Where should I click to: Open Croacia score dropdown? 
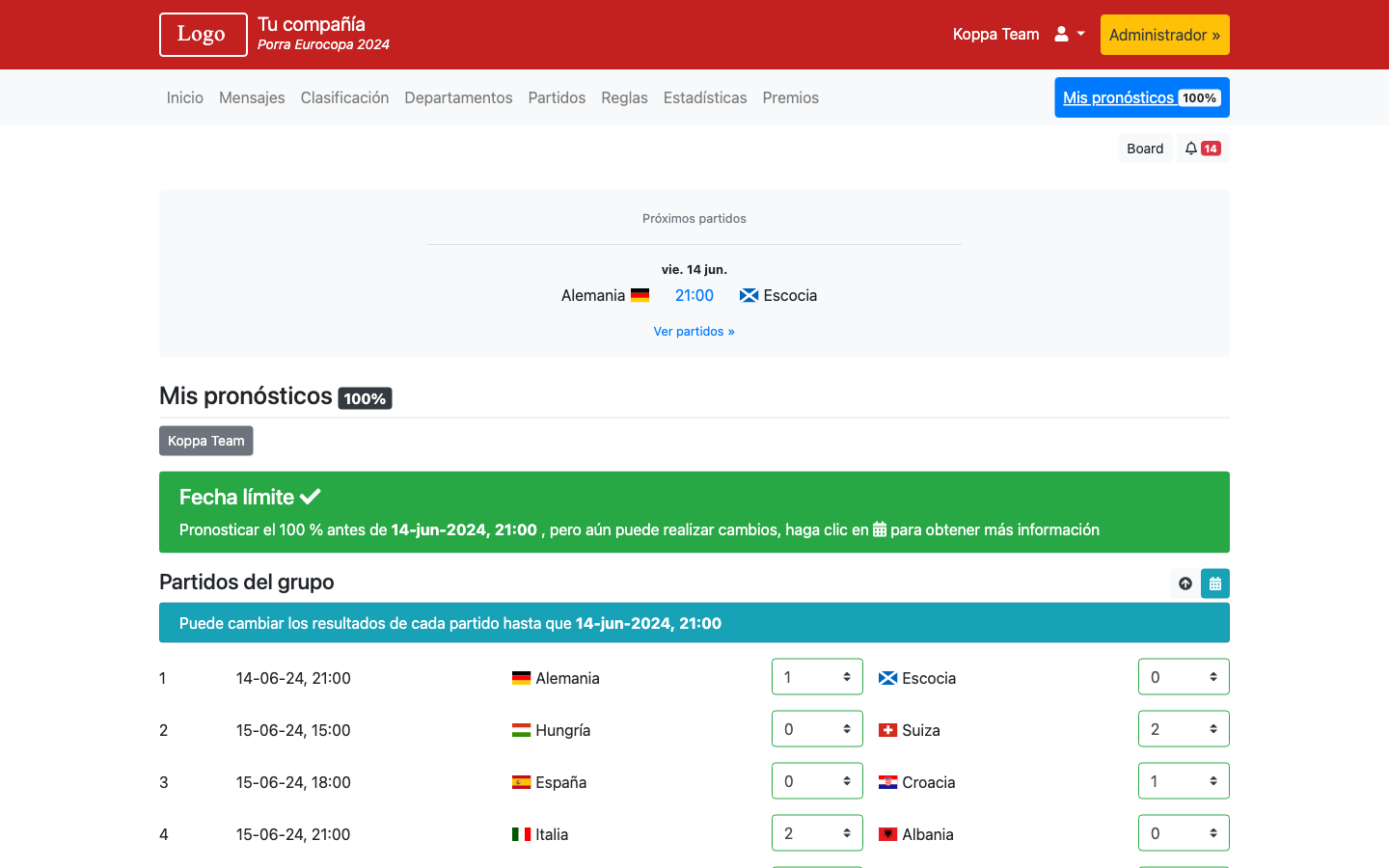[x=1184, y=781]
